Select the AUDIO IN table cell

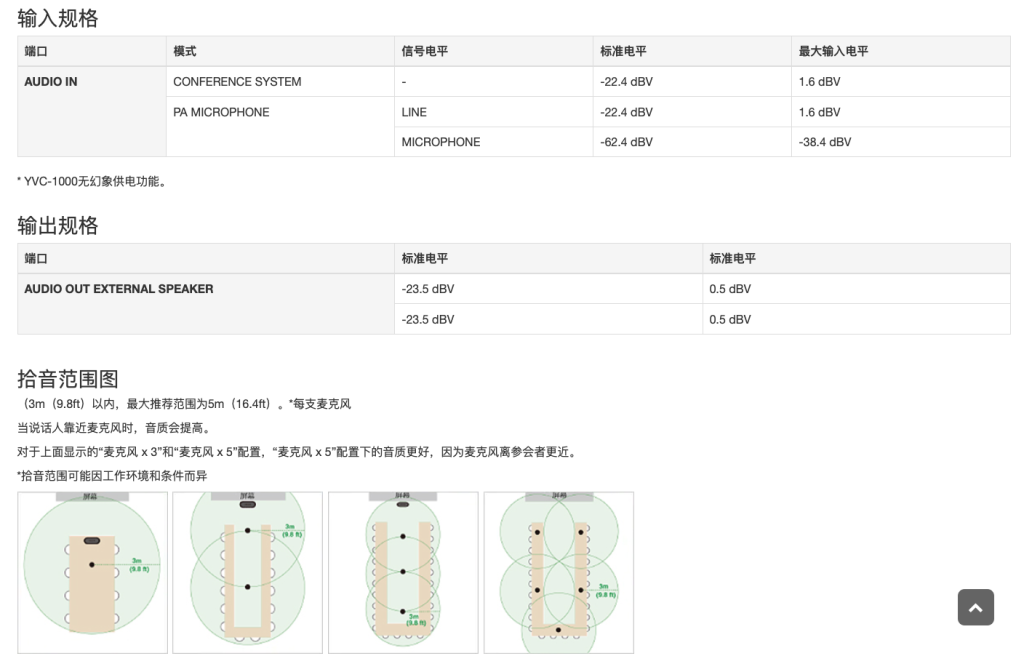tap(52, 81)
